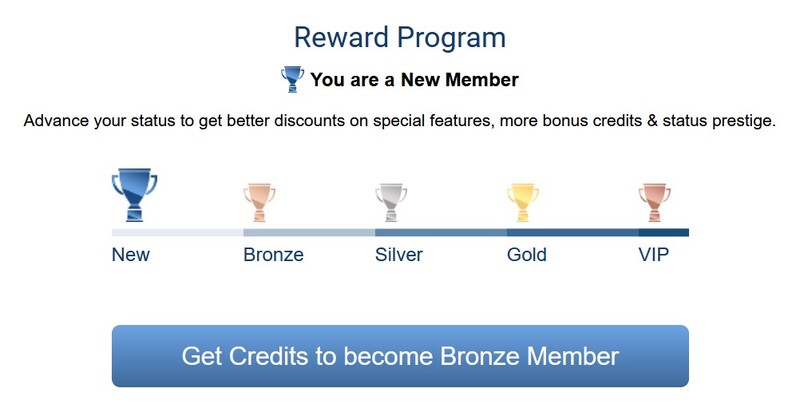Click the VIP status label
This screenshot has height=416, width=800.
pos(654,254)
